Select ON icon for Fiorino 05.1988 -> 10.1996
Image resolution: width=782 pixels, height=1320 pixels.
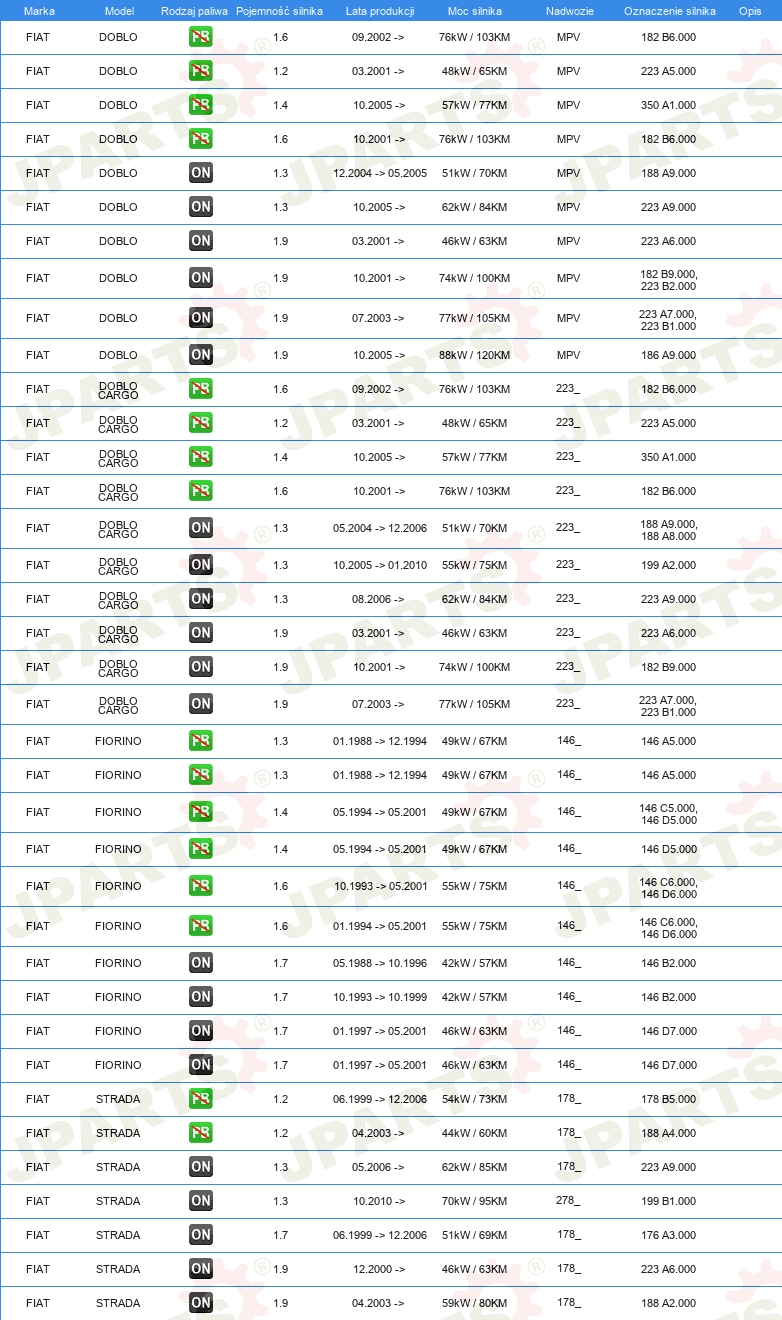click(x=201, y=963)
